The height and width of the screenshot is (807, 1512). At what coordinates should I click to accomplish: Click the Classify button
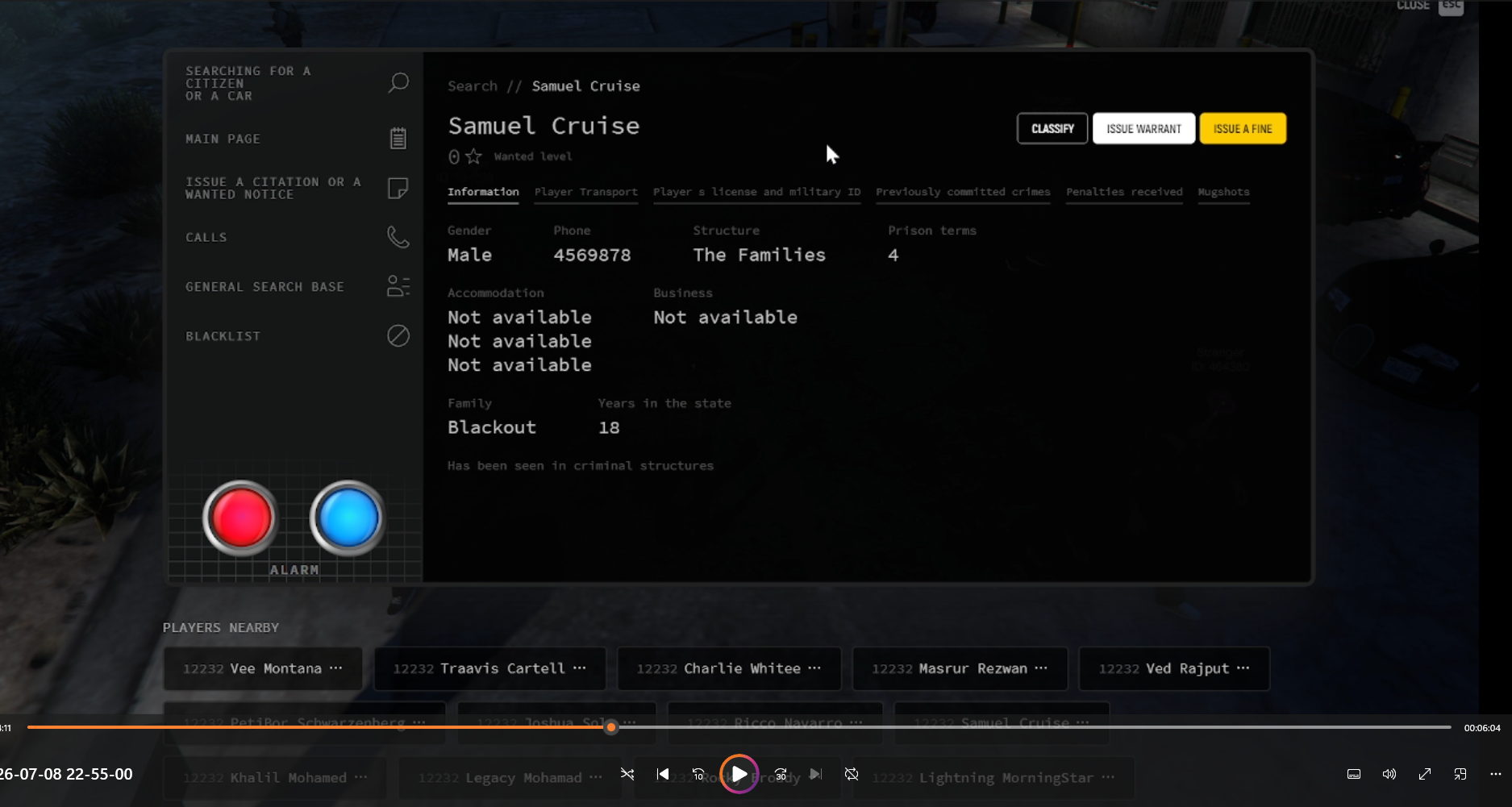pyautogui.click(x=1052, y=128)
